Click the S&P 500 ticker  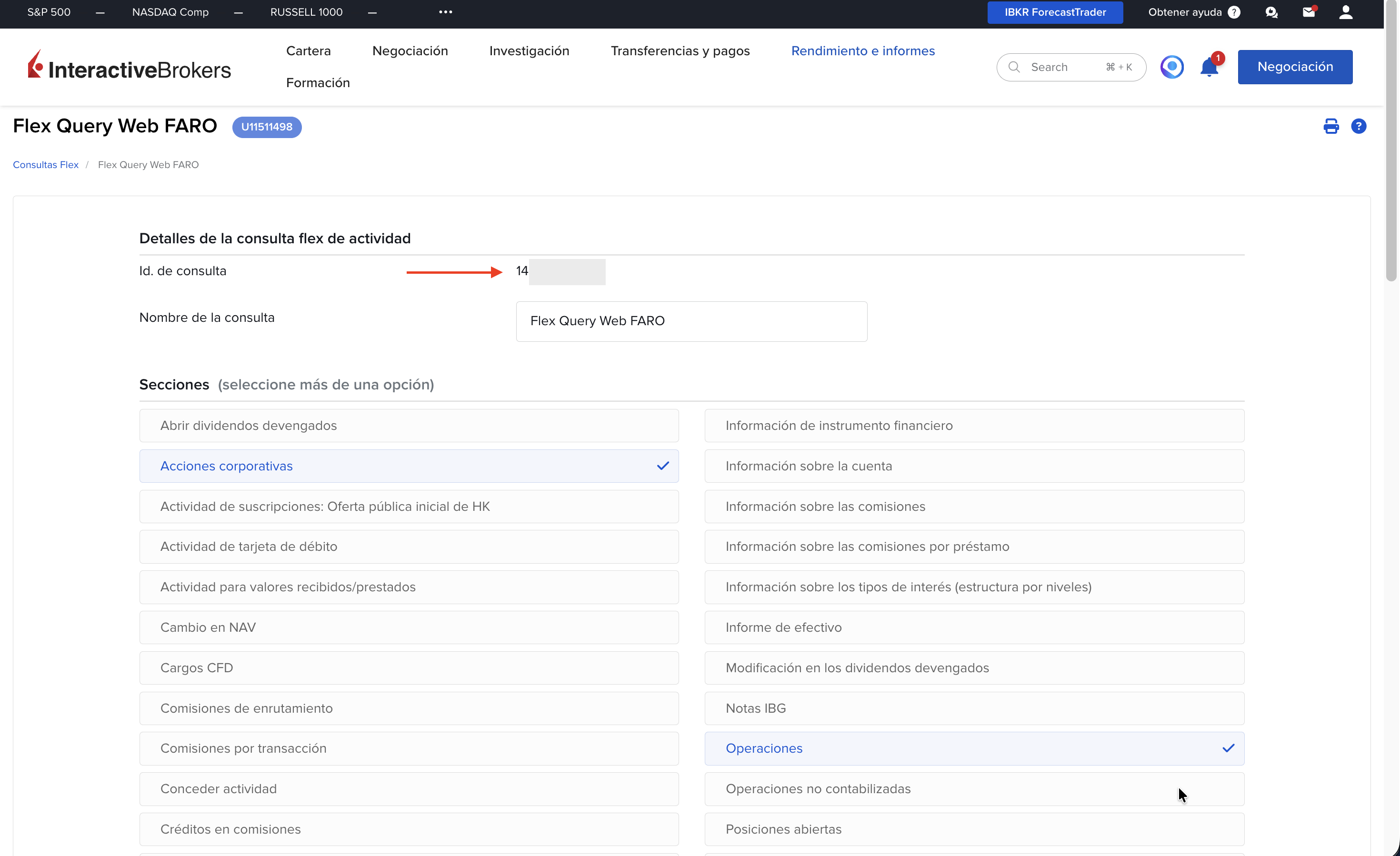[x=49, y=12]
